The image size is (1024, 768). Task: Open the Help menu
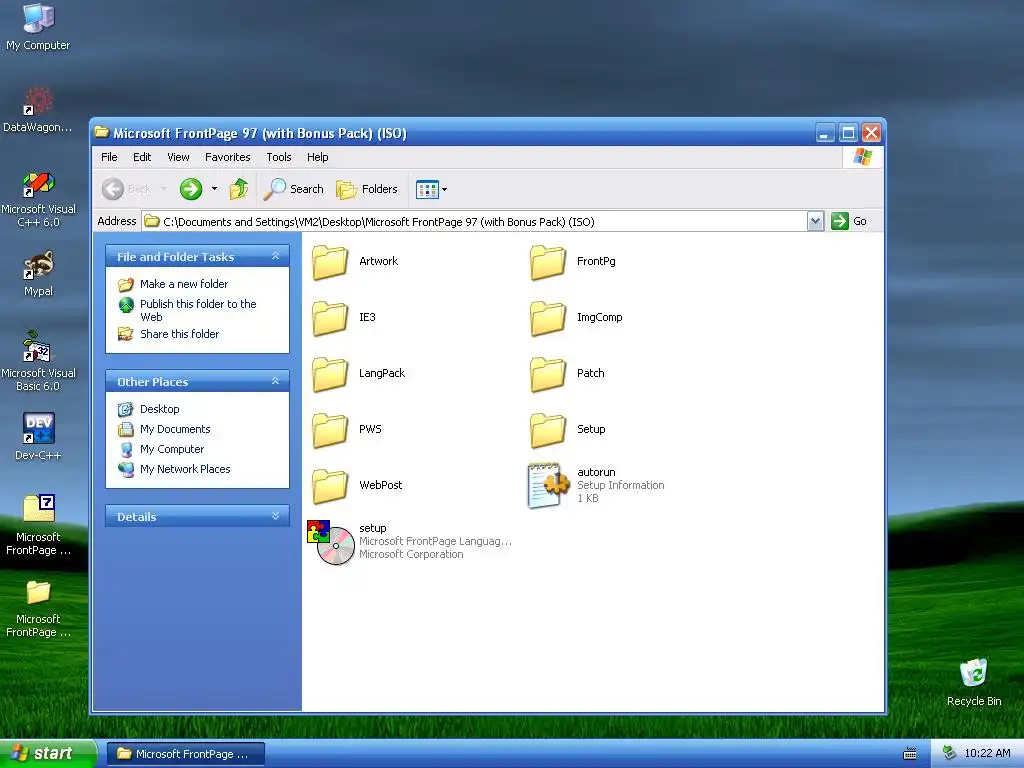(x=317, y=157)
